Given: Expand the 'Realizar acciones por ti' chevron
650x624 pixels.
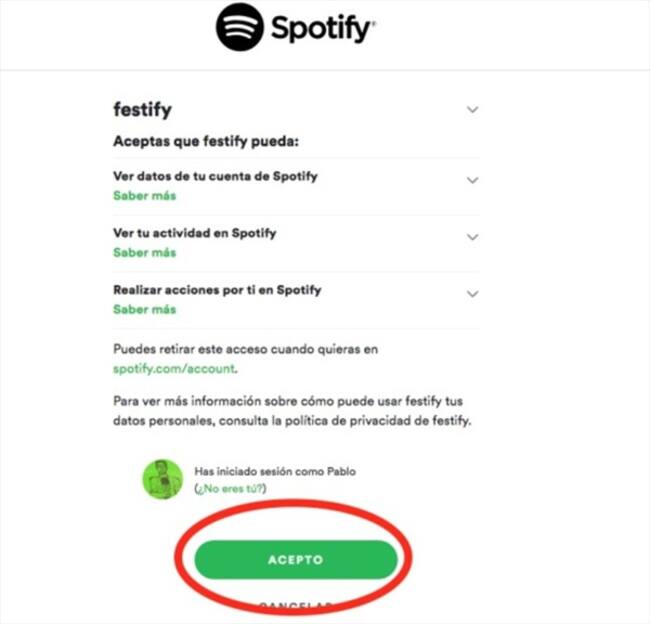Looking at the screenshot, I should 473,294.
